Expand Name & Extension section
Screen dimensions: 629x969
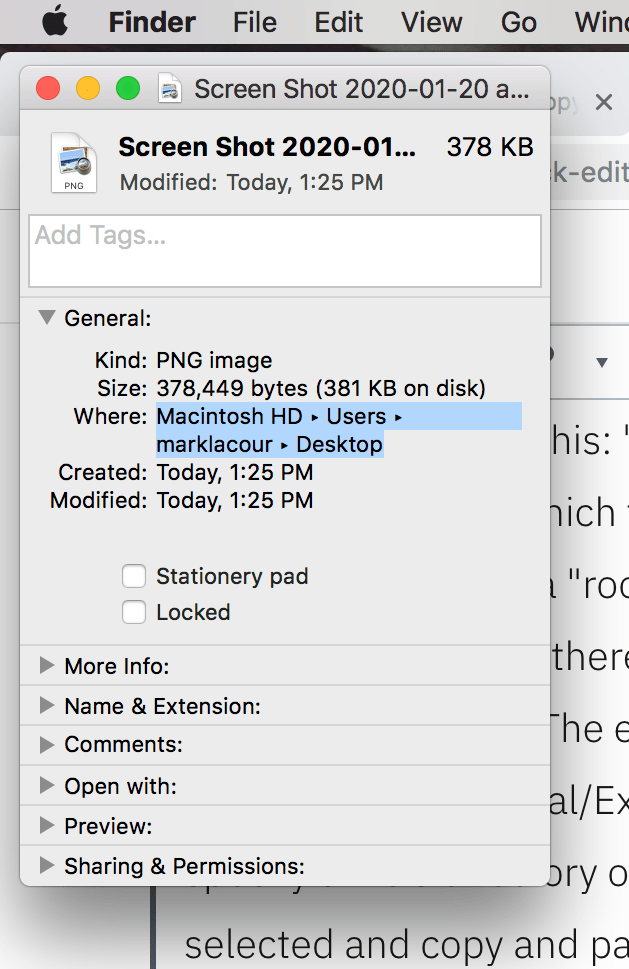(46, 706)
